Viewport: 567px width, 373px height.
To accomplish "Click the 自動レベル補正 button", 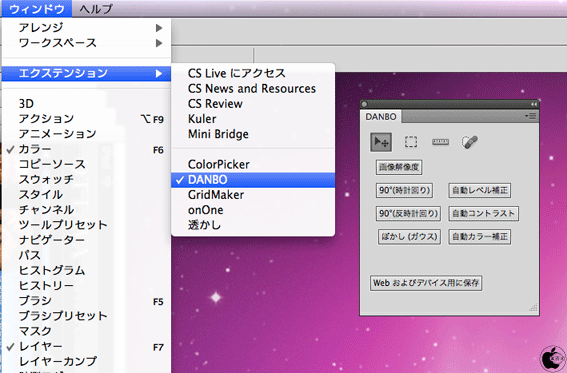I will (480, 190).
